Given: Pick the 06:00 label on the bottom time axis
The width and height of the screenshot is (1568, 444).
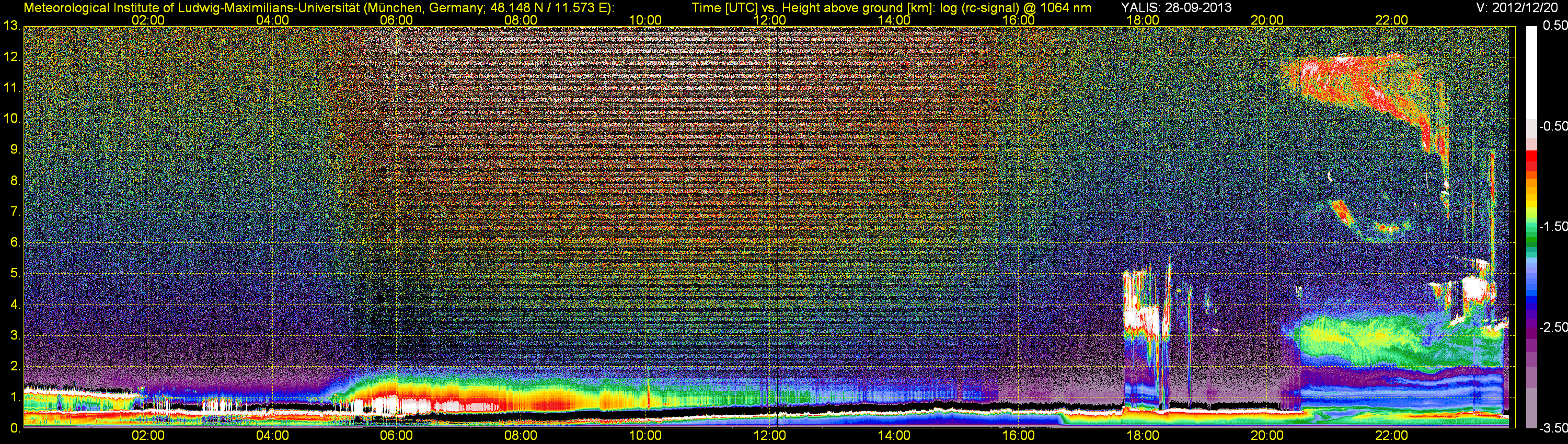Looking at the screenshot, I should 396,436.
